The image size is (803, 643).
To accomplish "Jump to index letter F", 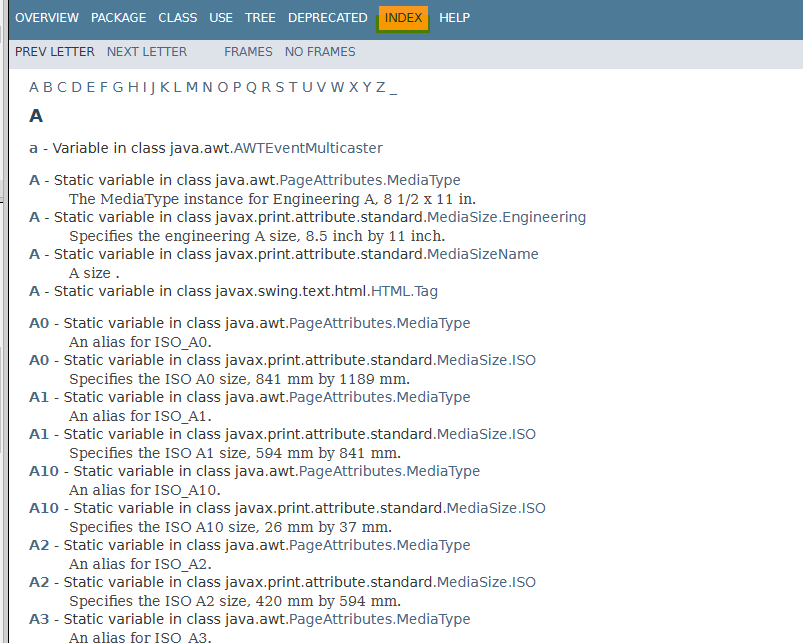I will pyautogui.click(x=103, y=88).
